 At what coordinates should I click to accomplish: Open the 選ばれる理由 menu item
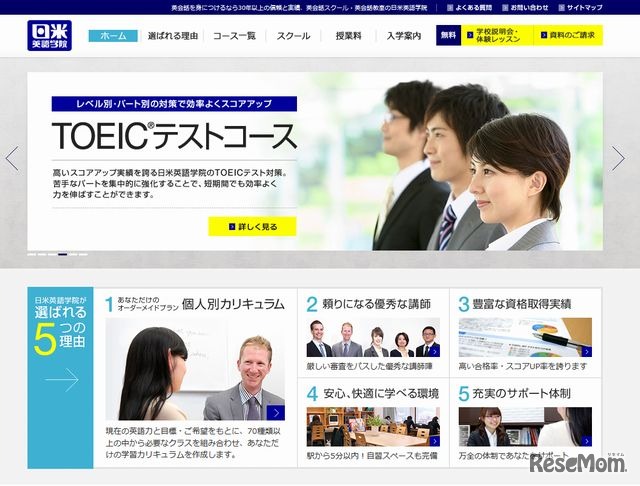click(x=173, y=36)
